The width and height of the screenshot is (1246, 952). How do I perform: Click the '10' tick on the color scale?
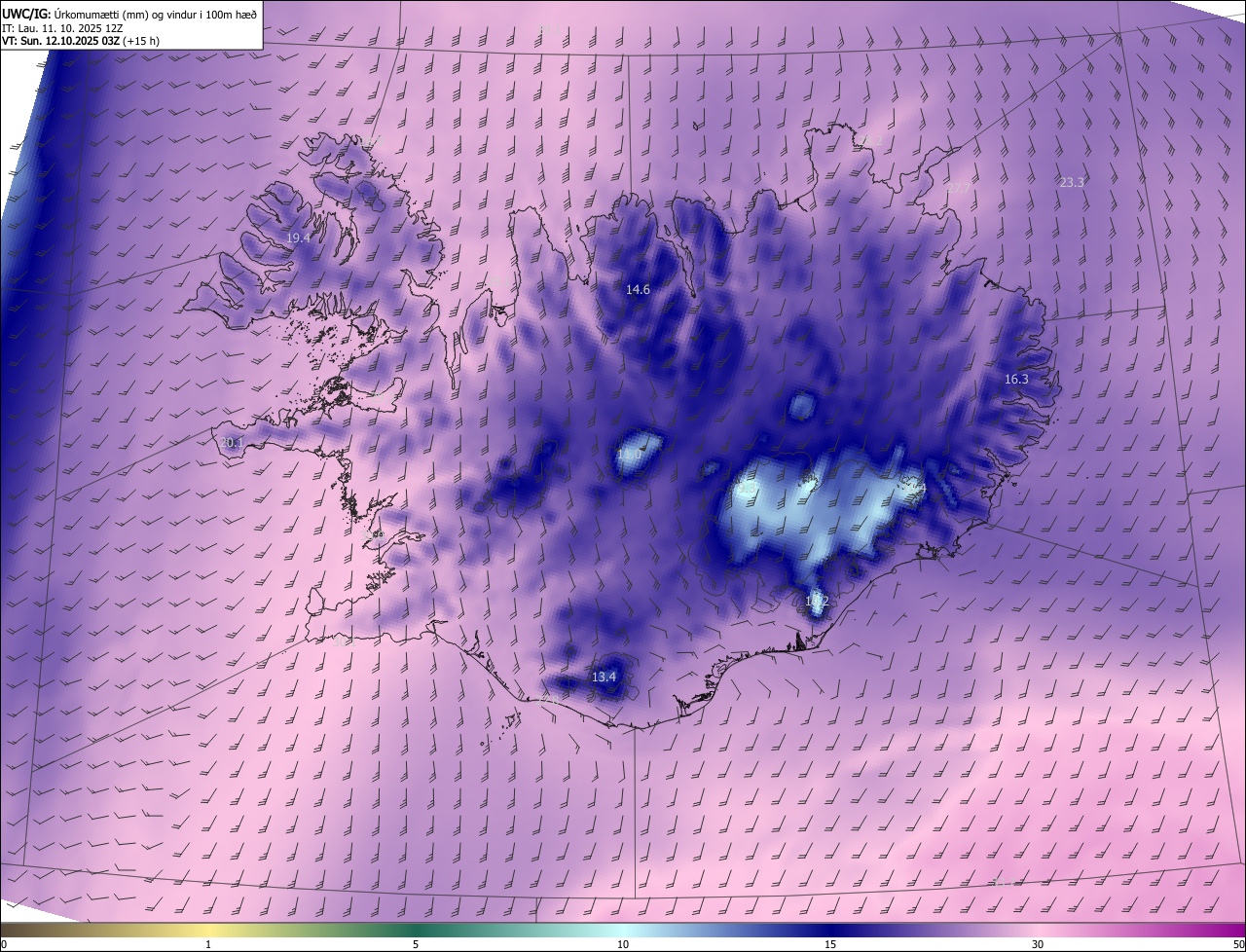tap(623, 944)
